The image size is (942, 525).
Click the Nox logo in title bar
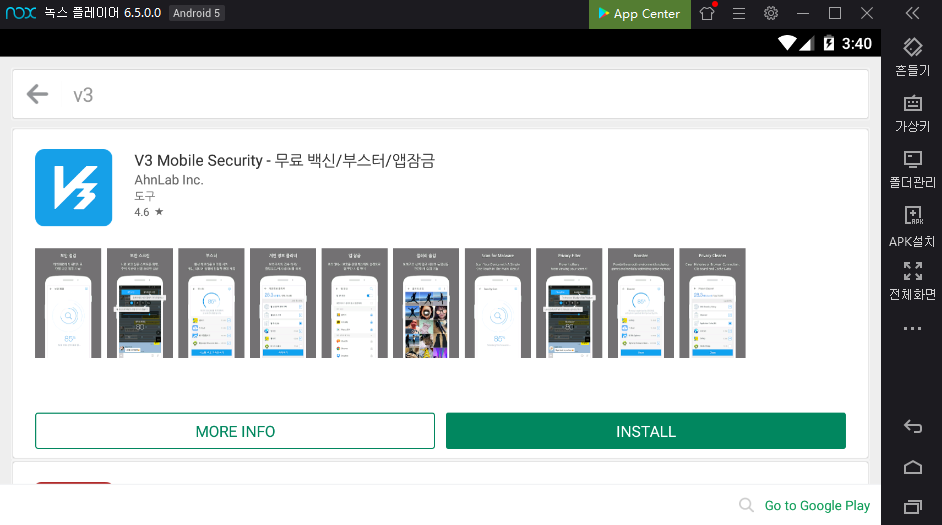coord(21,13)
